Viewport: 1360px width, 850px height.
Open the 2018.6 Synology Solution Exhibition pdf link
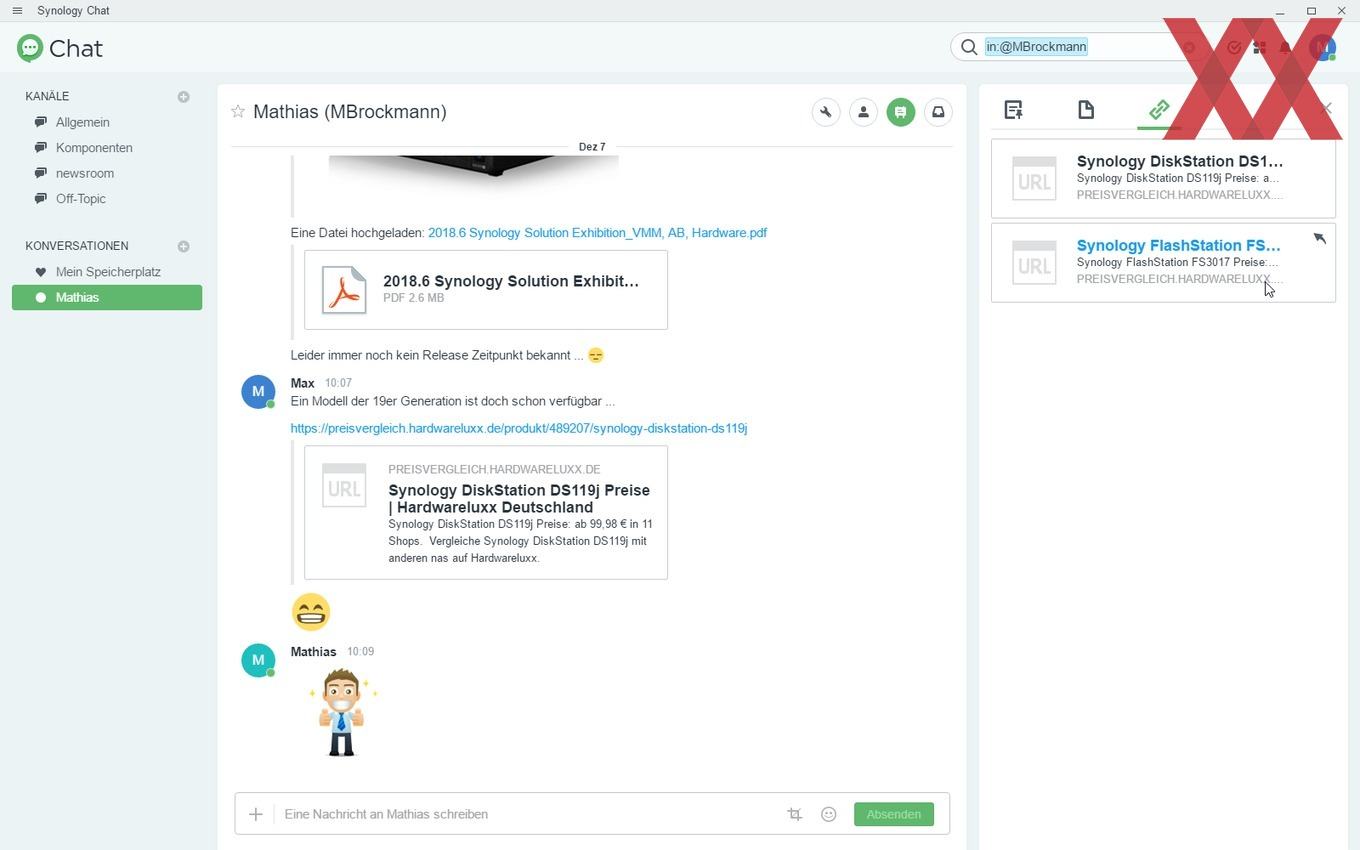[x=597, y=233]
